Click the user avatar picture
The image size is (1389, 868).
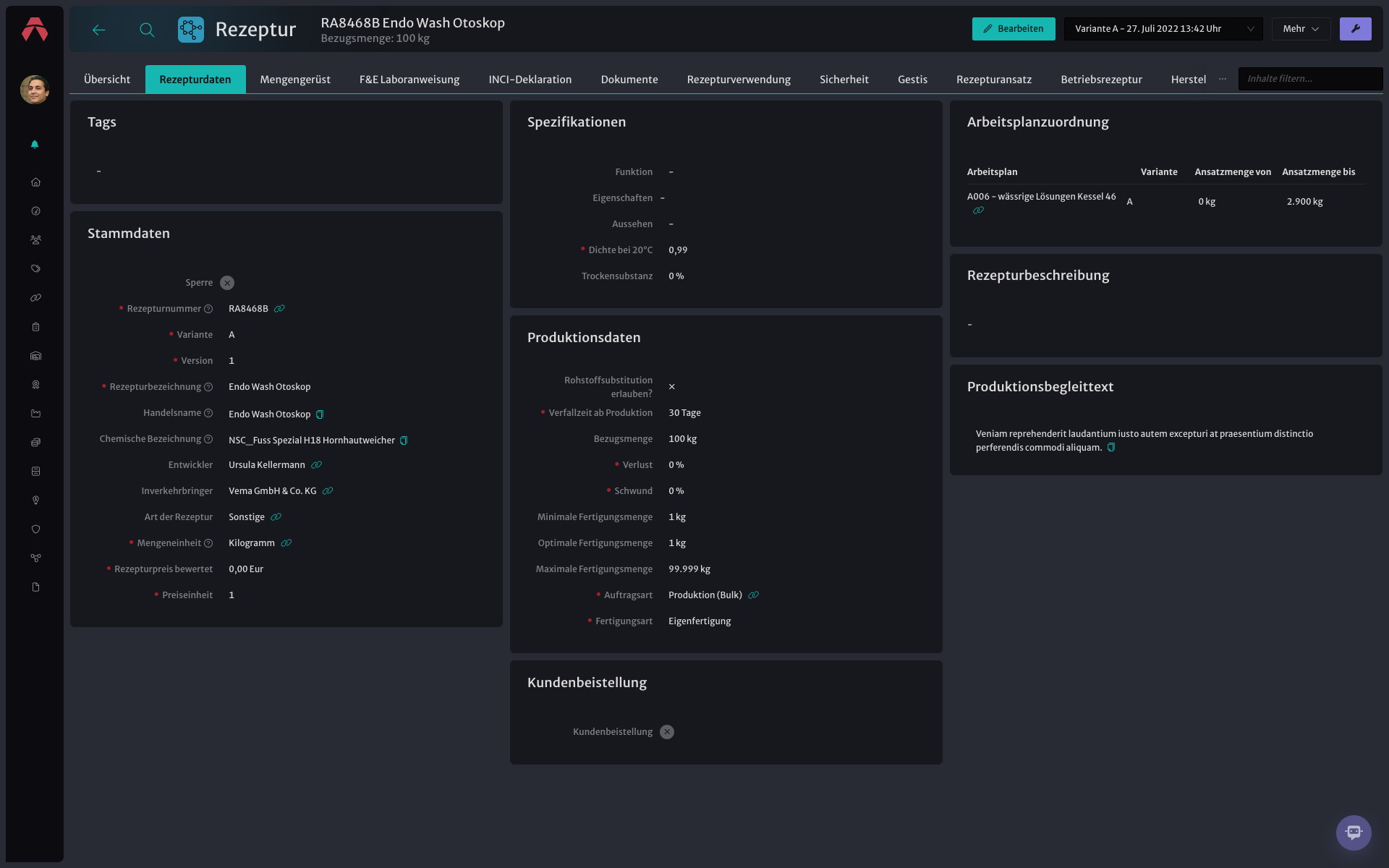(35, 89)
